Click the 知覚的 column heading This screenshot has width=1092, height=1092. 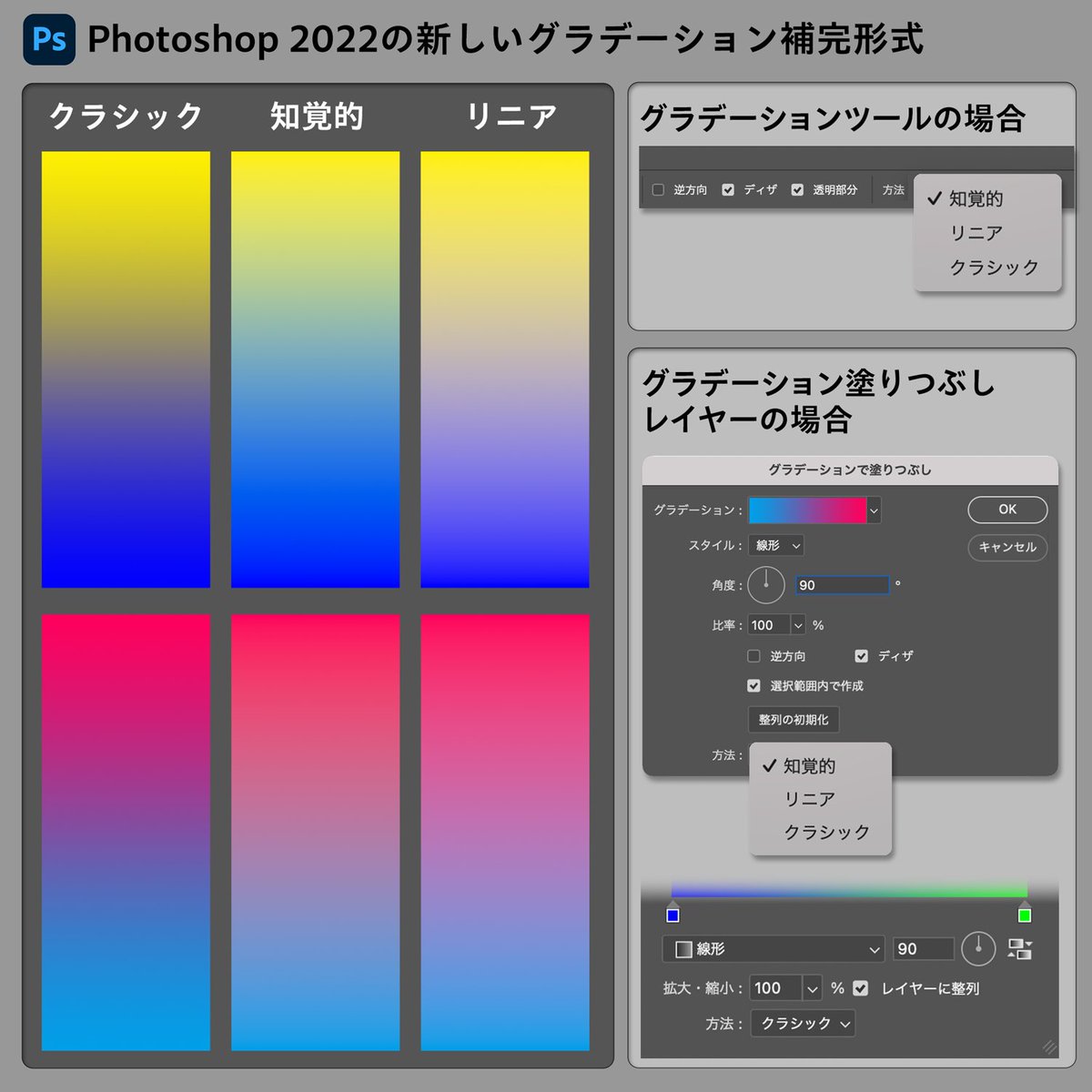click(317, 116)
